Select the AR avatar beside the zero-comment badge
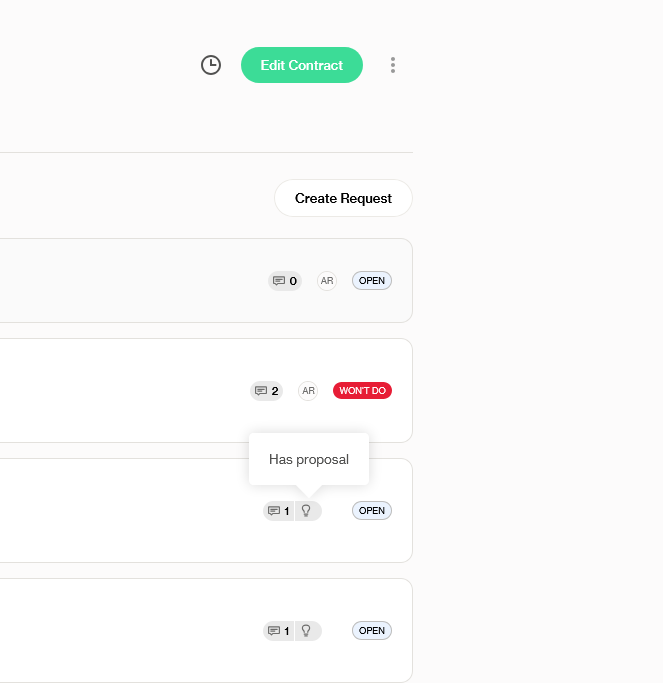Screen dimensions: 663x683 point(327,281)
